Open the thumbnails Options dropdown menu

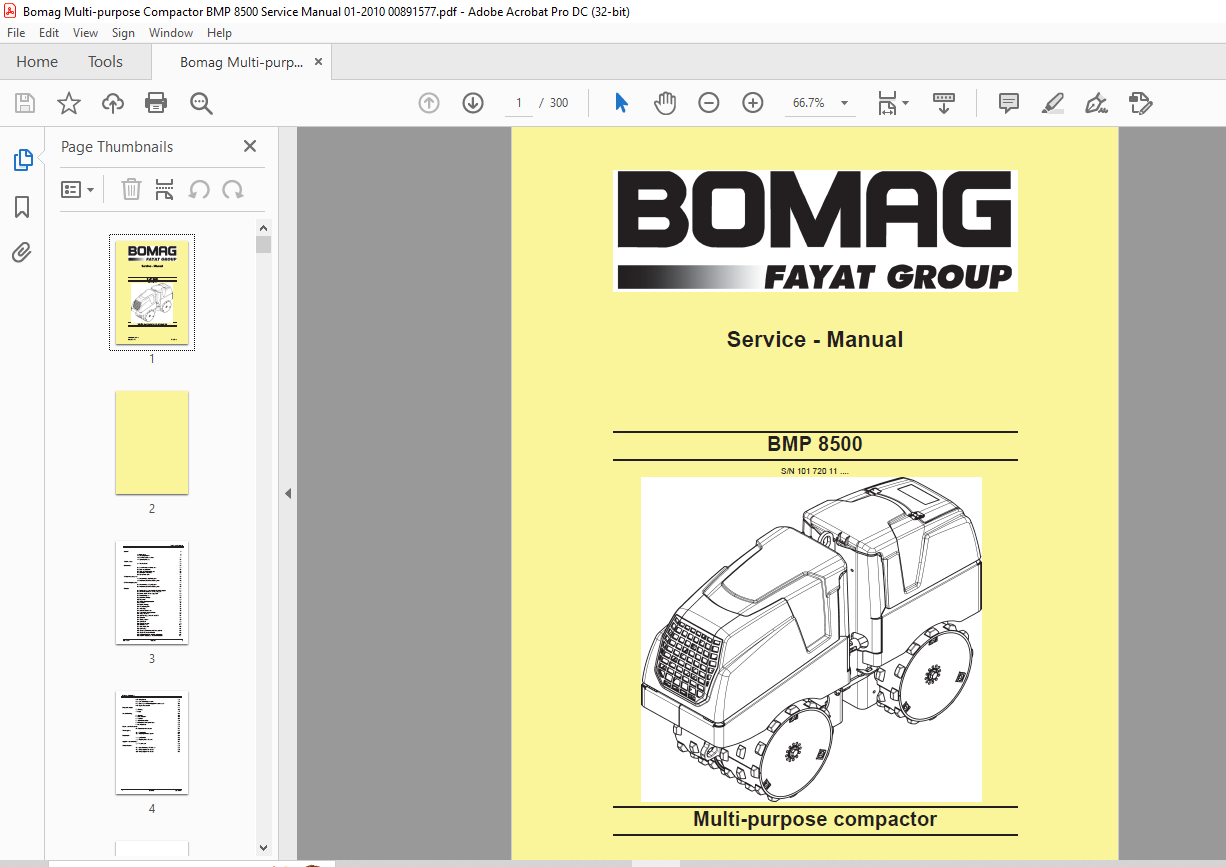point(78,189)
